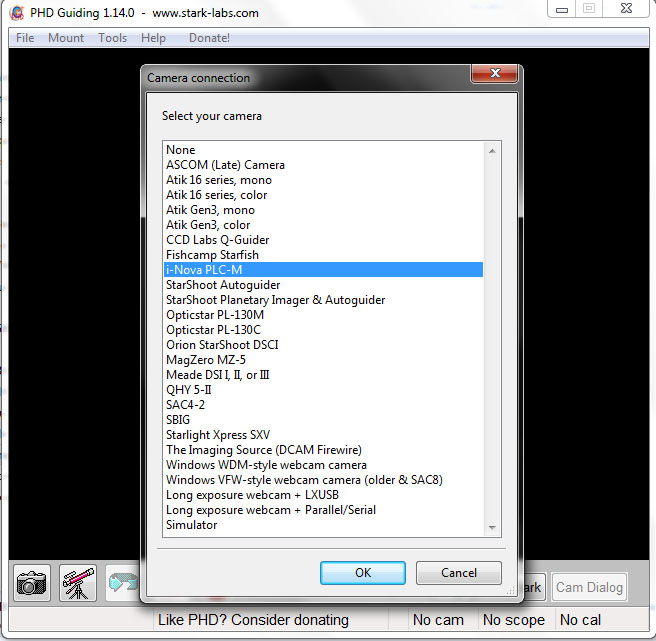Select Windows VFW-style webcam camera entry
656x641 pixels.
[323, 480]
